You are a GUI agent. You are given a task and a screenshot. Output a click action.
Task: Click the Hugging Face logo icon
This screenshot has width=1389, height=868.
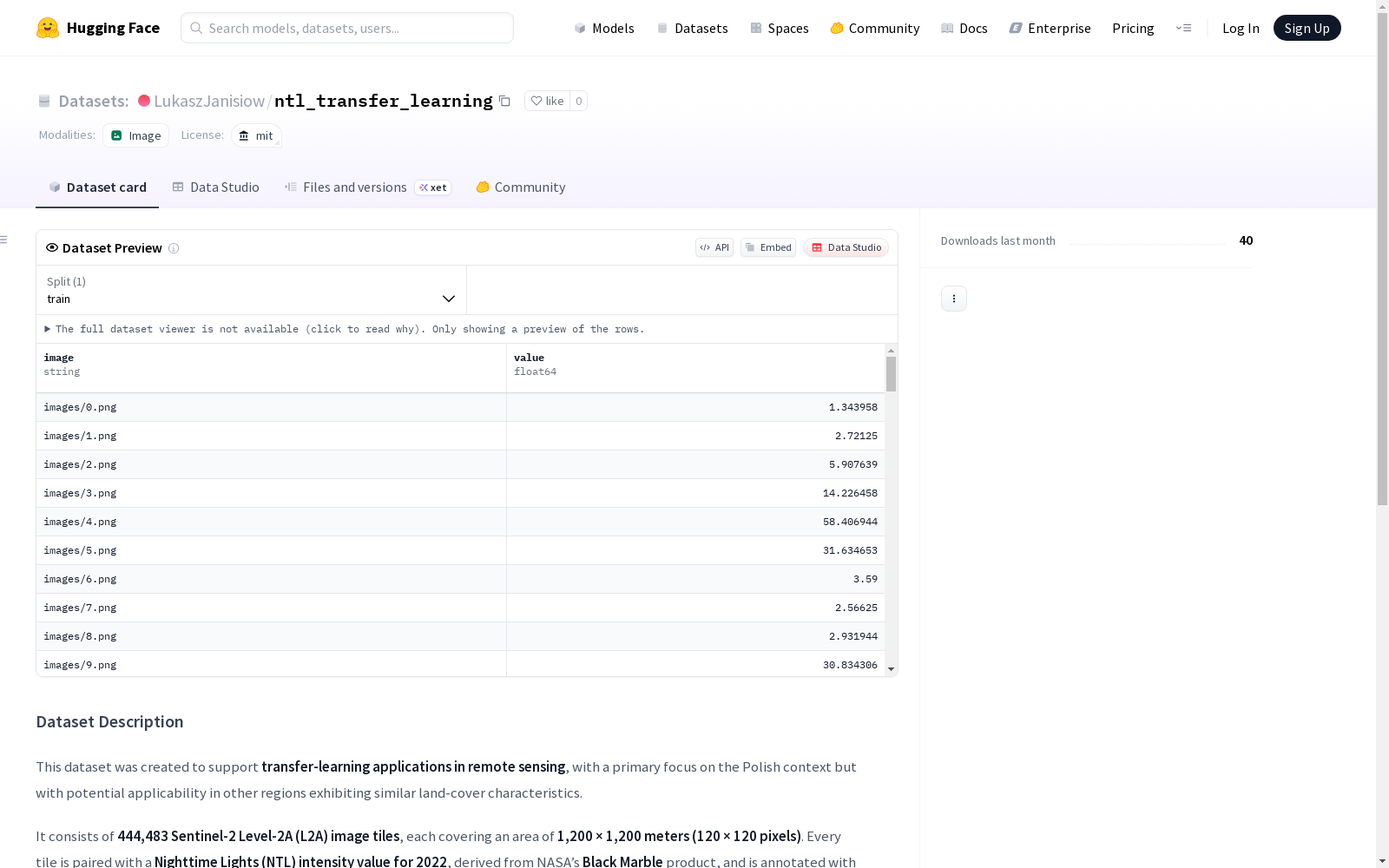pyautogui.click(x=48, y=28)
